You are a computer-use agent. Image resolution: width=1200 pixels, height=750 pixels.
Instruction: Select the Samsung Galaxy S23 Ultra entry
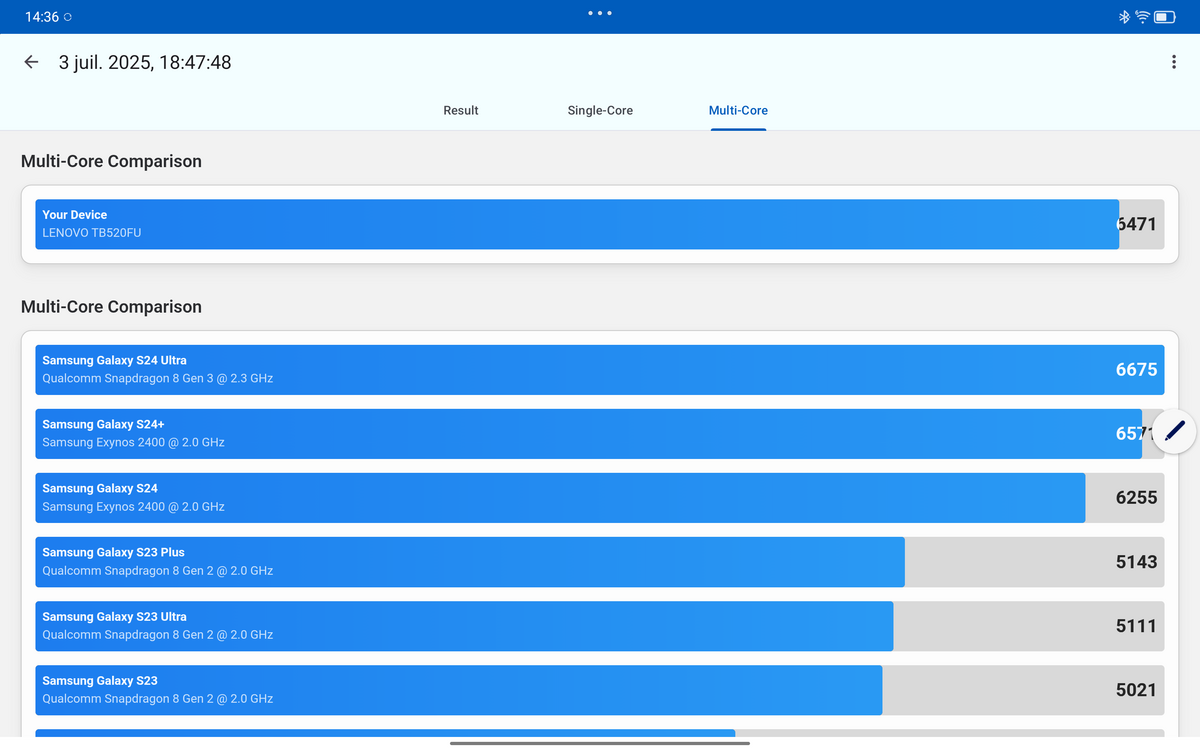[600, 626]
